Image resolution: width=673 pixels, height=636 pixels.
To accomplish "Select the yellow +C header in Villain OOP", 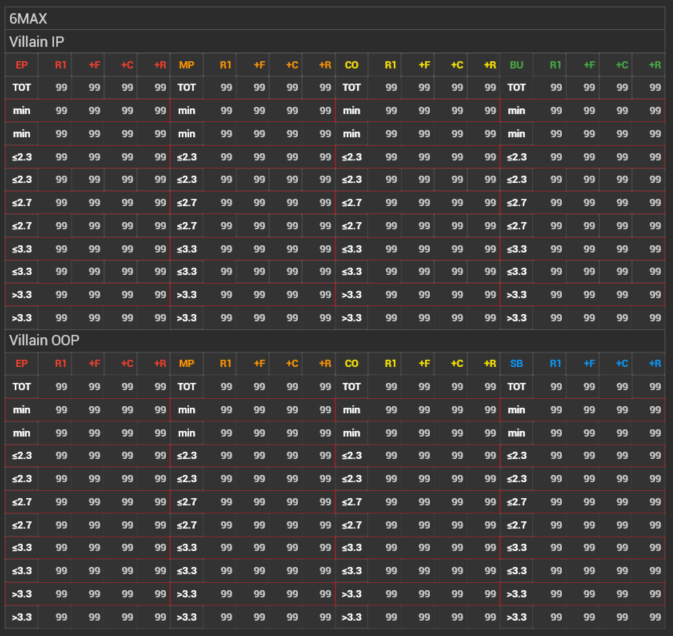I will [x=457, y=363].
